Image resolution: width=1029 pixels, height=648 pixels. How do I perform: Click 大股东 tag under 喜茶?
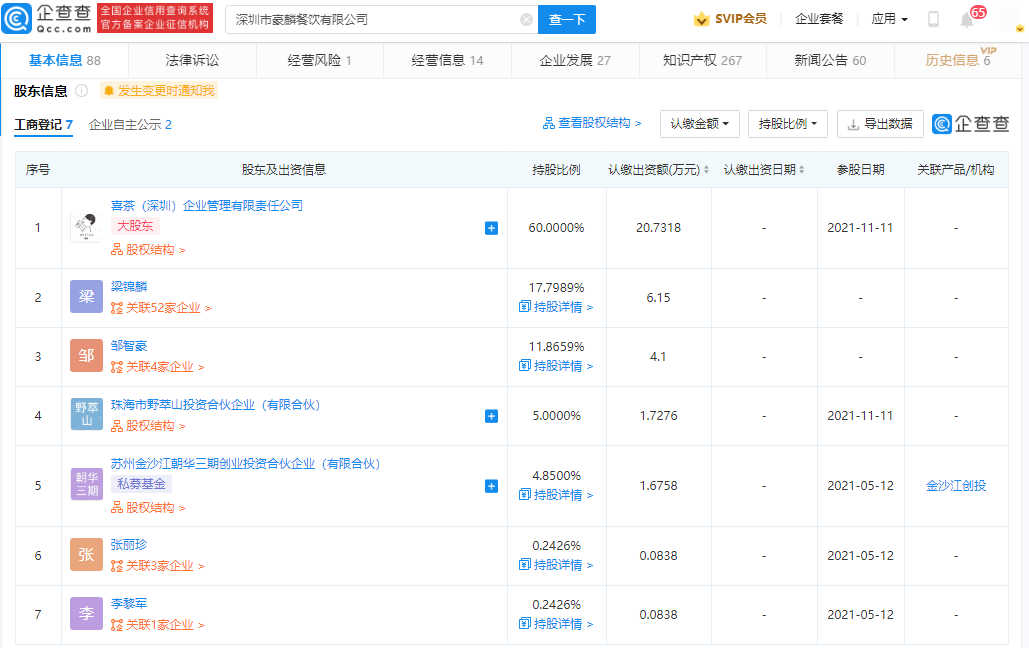pos(135,226)
